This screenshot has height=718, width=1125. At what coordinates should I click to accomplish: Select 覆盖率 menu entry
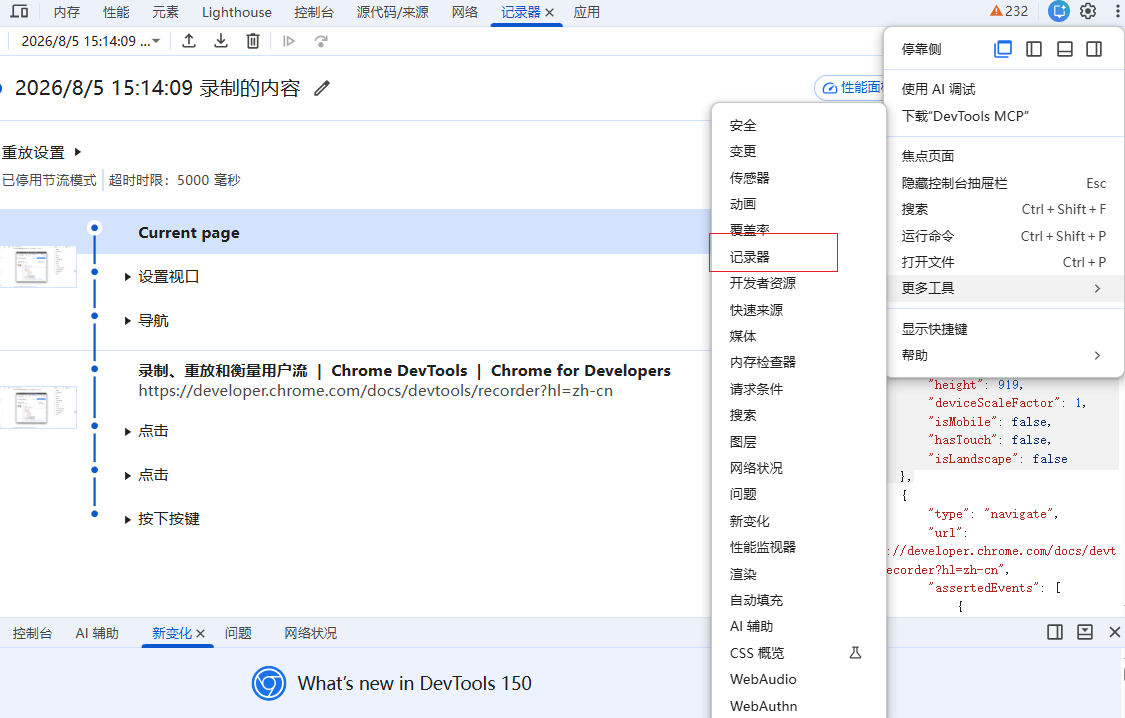799,230
